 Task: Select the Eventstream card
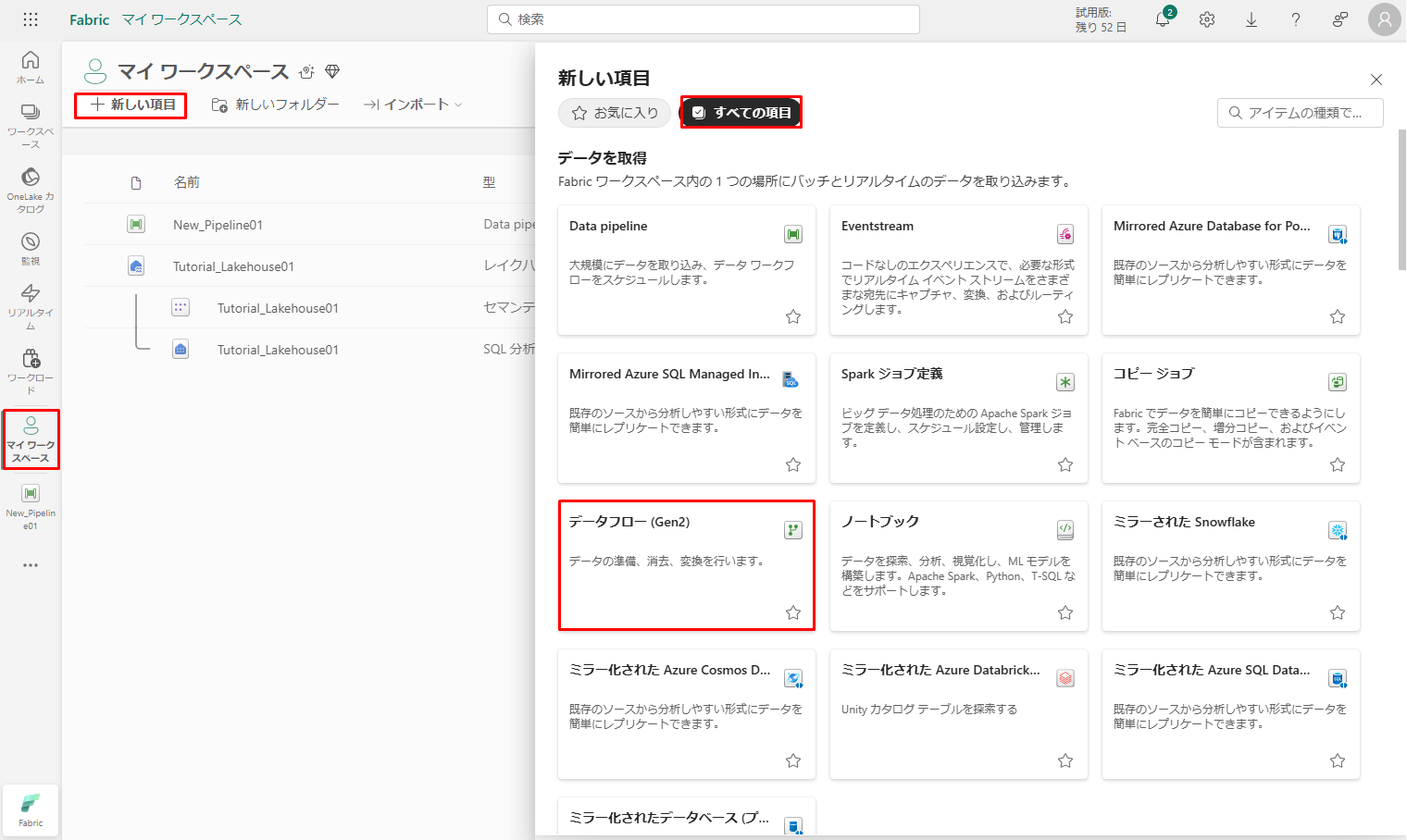(958, 269)
